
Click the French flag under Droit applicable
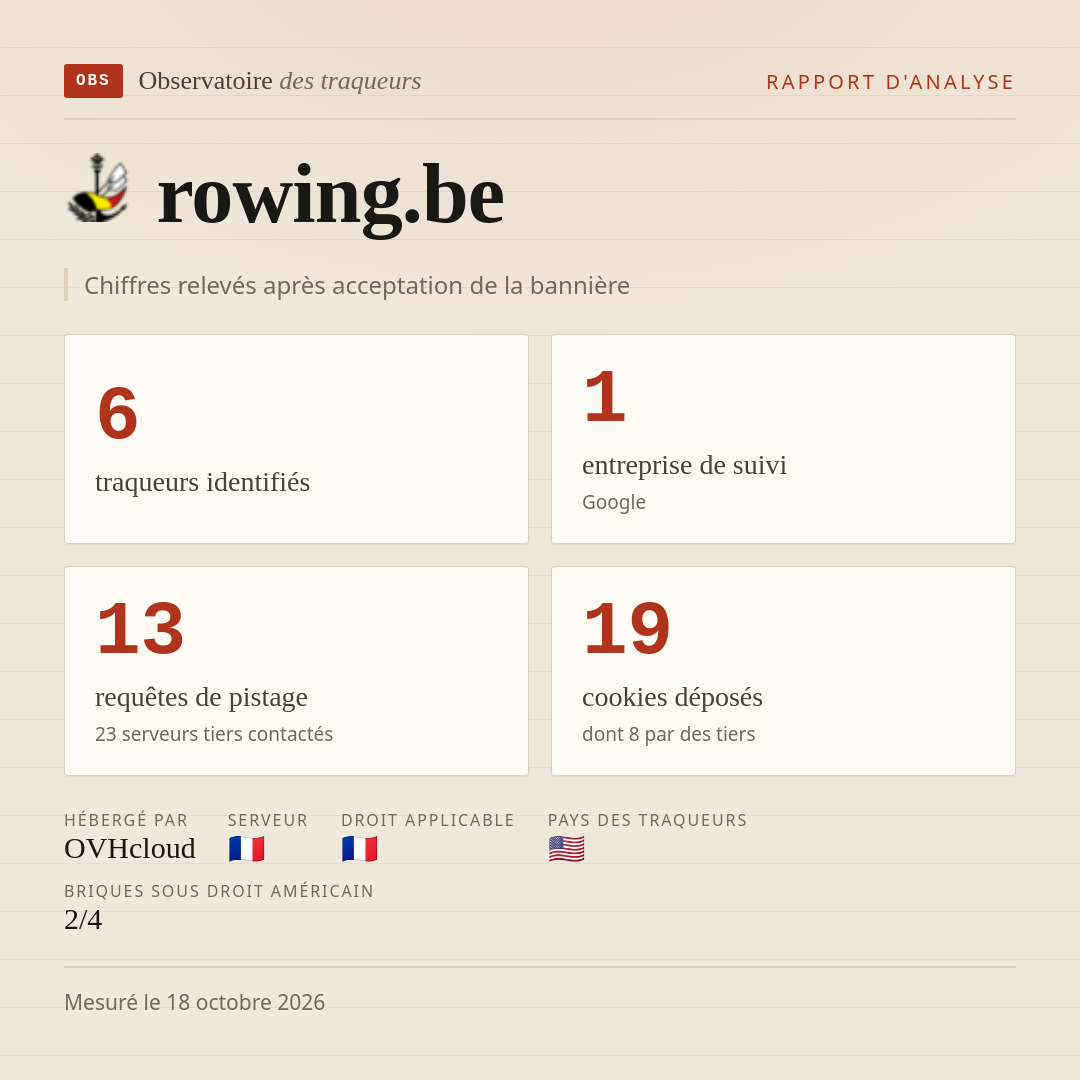pos(360,849)
